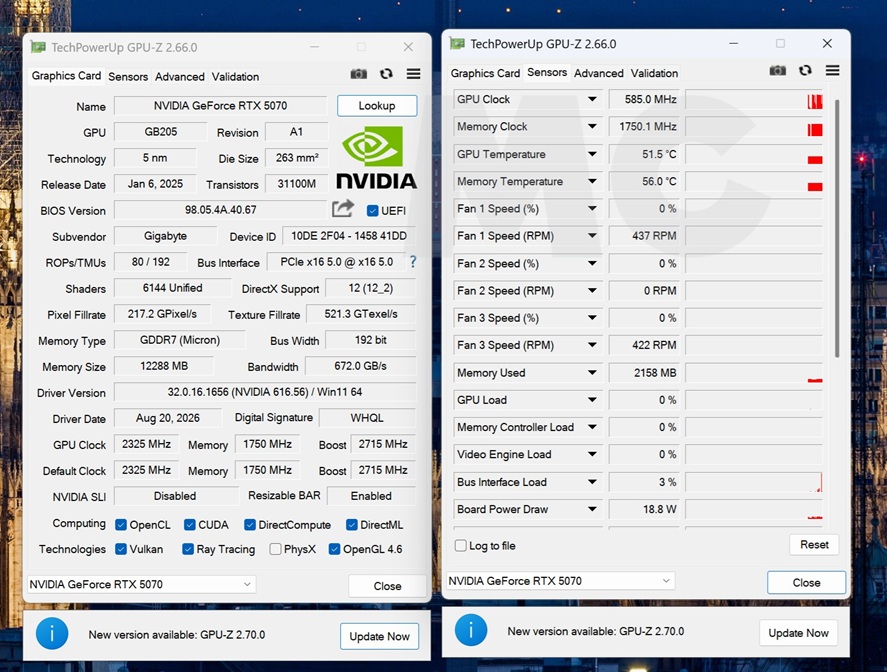Enable the Log to file checkbox
This screenshot has height=672, width=887.
point(461,546)
